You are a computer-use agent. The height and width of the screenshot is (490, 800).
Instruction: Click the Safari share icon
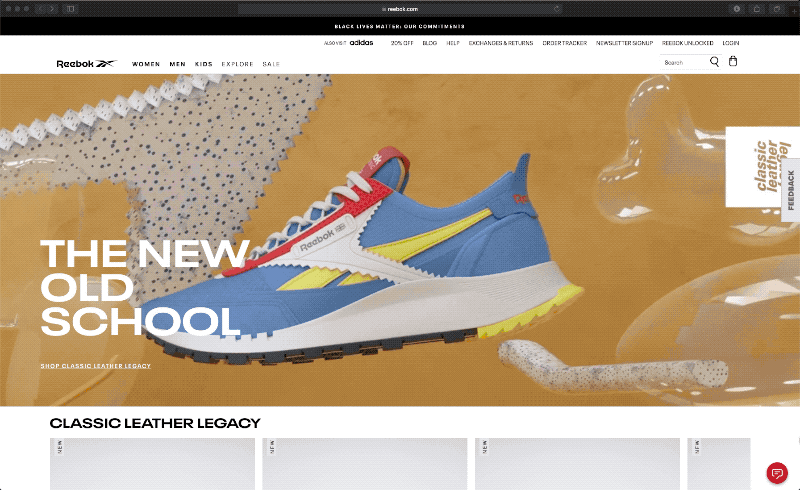coord(757,9)
